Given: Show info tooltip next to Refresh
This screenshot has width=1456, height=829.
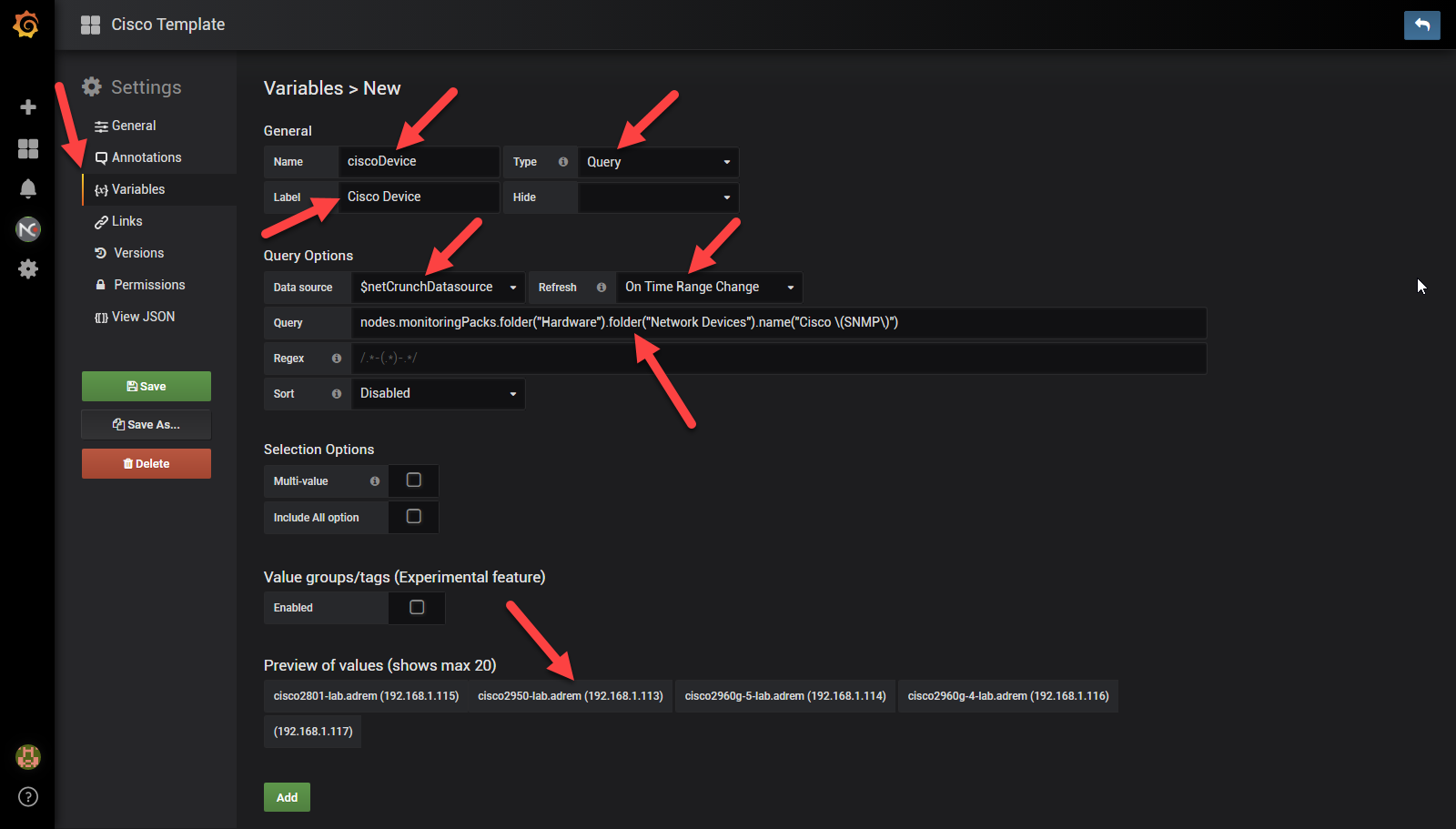Looking at the screenshot, I should pyautogui.click(x=602, y=288).
